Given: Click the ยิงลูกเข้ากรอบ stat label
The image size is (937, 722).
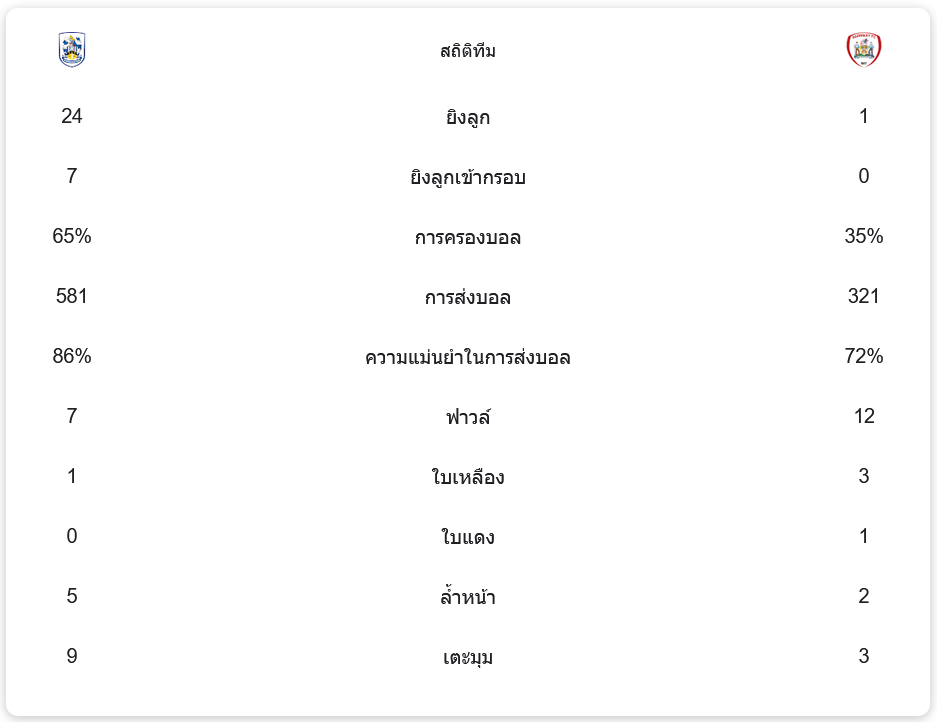Looking at the screenshot, I should 468,178.
